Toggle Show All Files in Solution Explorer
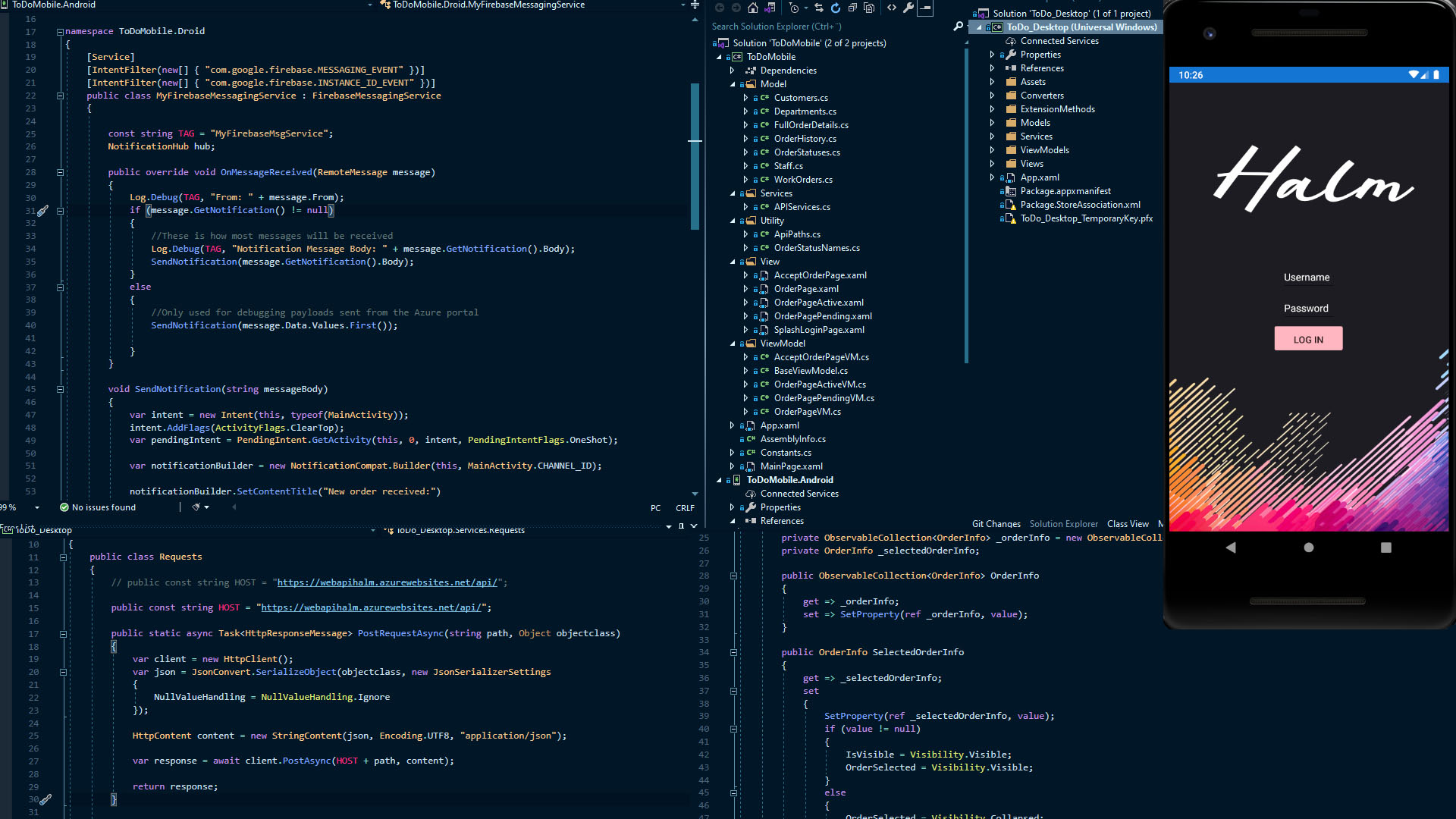This screenshot has height=819, width=1456. click(869, 8)
